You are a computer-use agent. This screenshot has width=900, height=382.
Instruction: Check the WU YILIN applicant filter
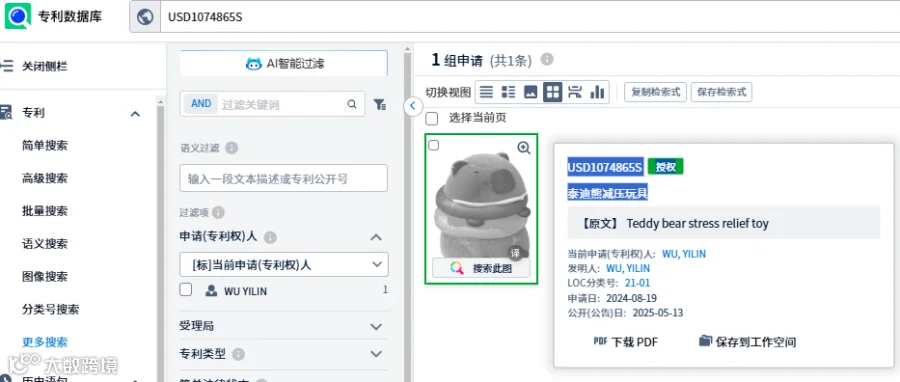pos(185,290)
